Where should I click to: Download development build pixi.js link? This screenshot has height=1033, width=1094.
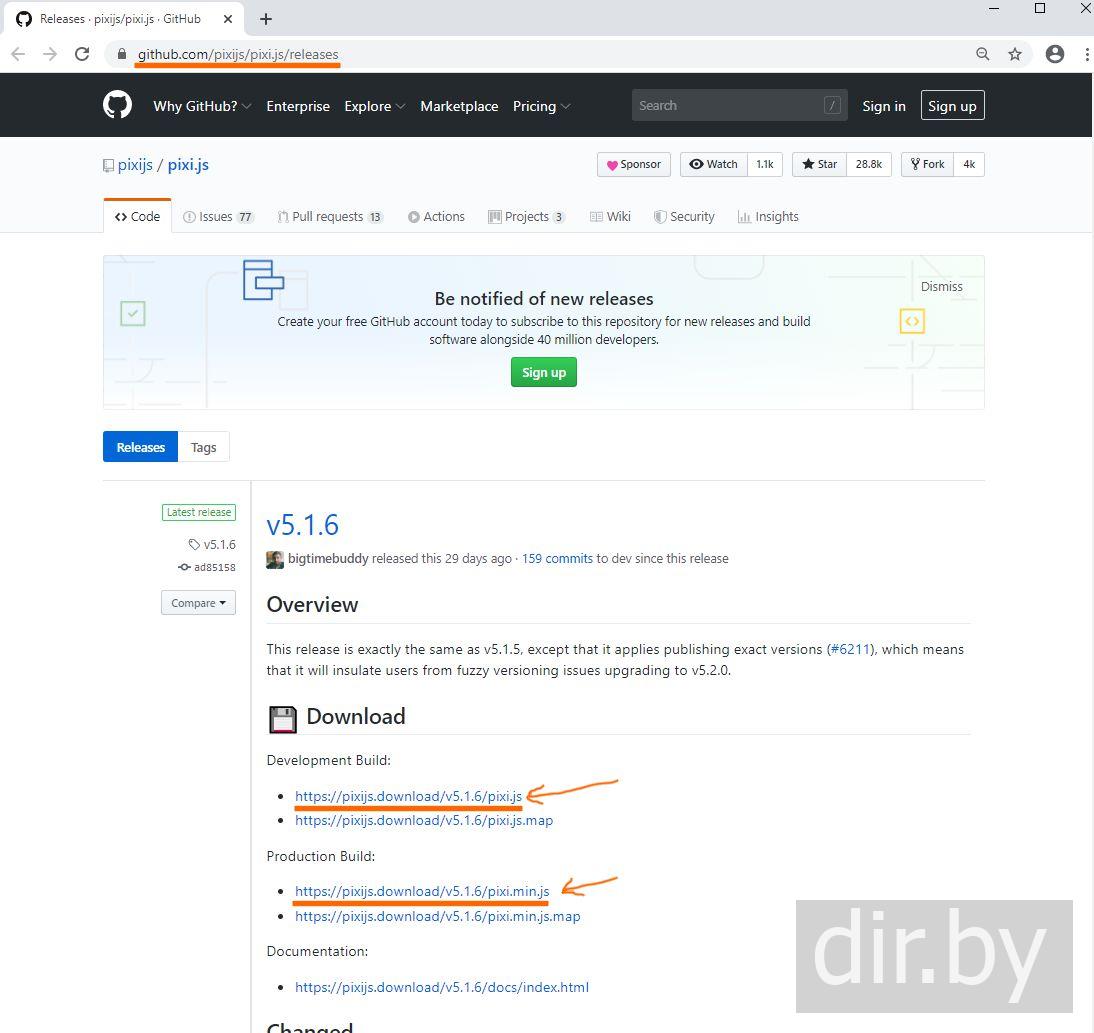pos(408,796)
